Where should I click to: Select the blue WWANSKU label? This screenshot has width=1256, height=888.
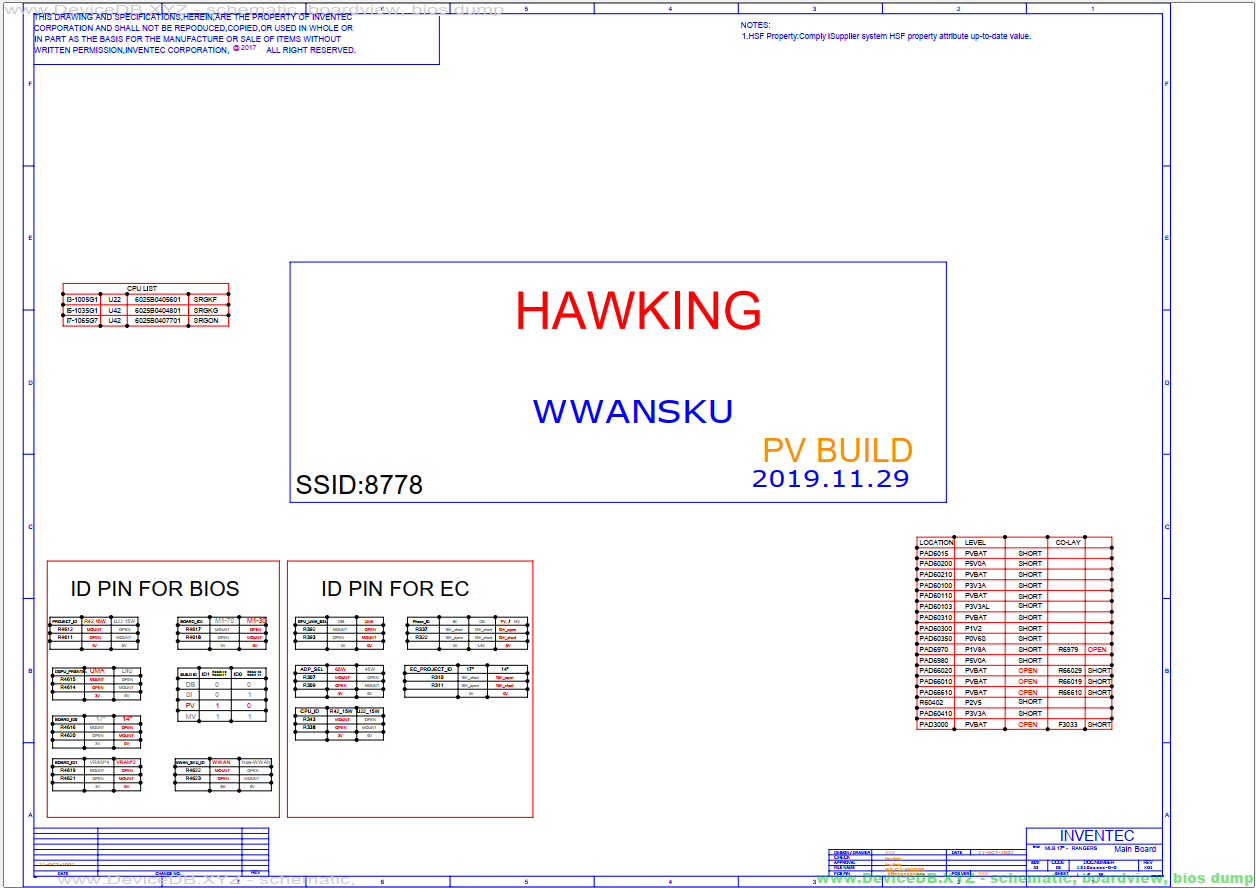(x=633, y=411)
